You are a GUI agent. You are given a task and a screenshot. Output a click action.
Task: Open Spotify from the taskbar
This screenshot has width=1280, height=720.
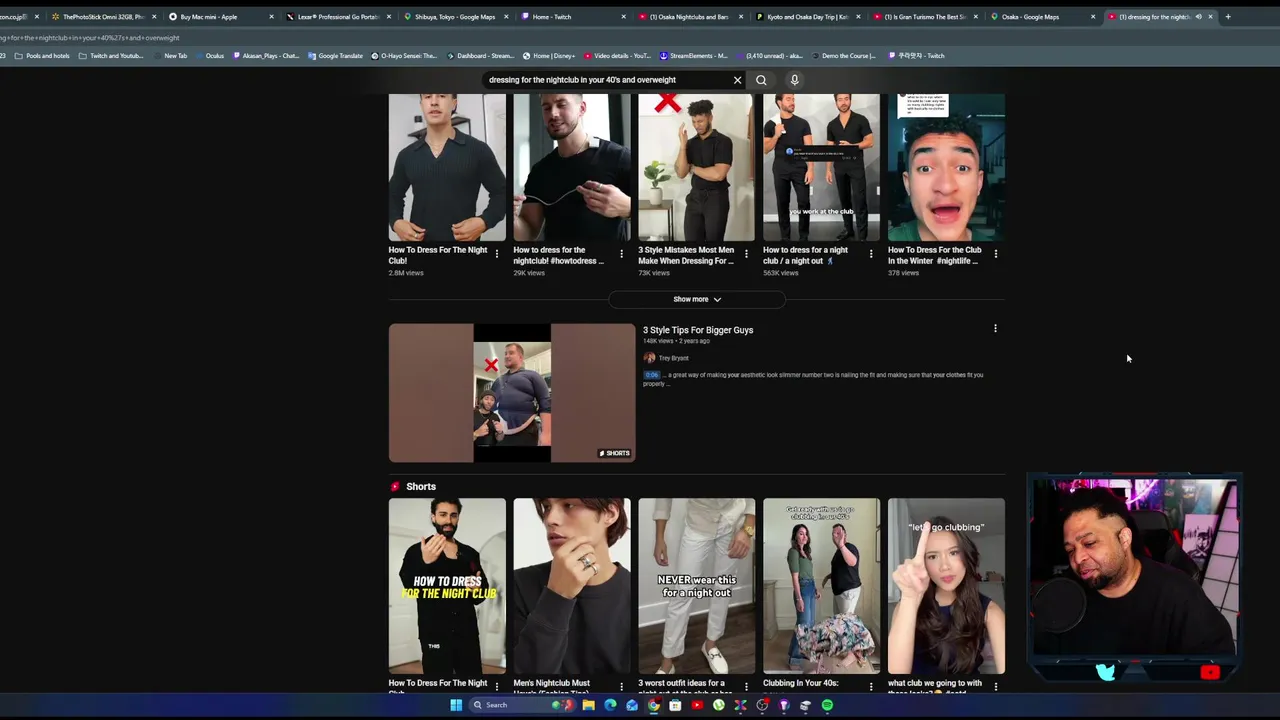827,705
